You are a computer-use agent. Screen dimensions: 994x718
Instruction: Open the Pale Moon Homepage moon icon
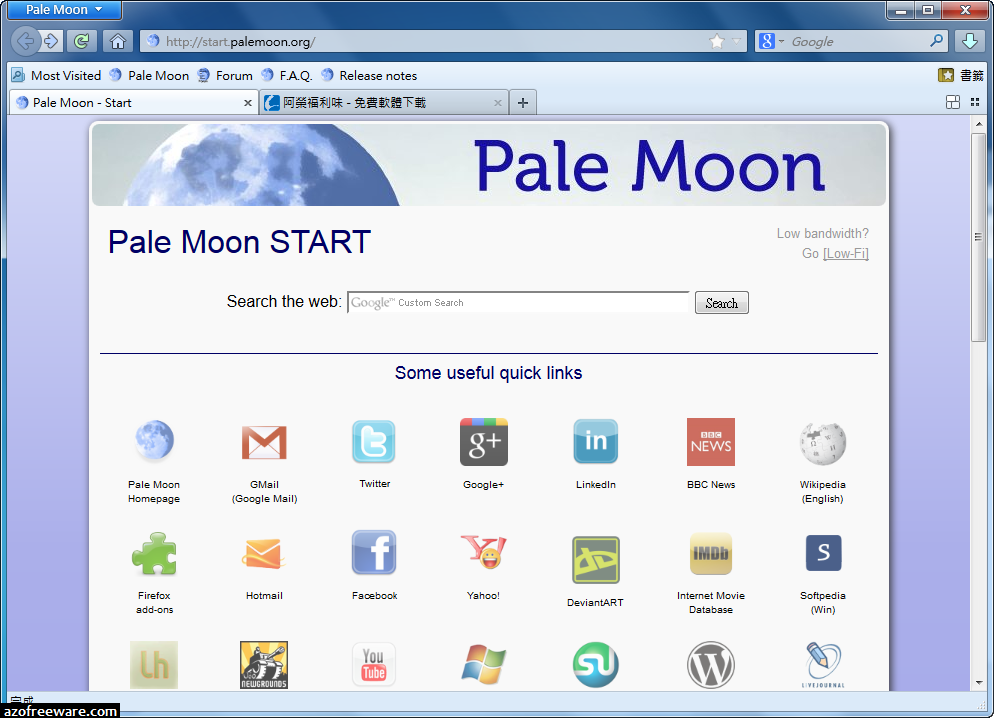click(154, 440)
